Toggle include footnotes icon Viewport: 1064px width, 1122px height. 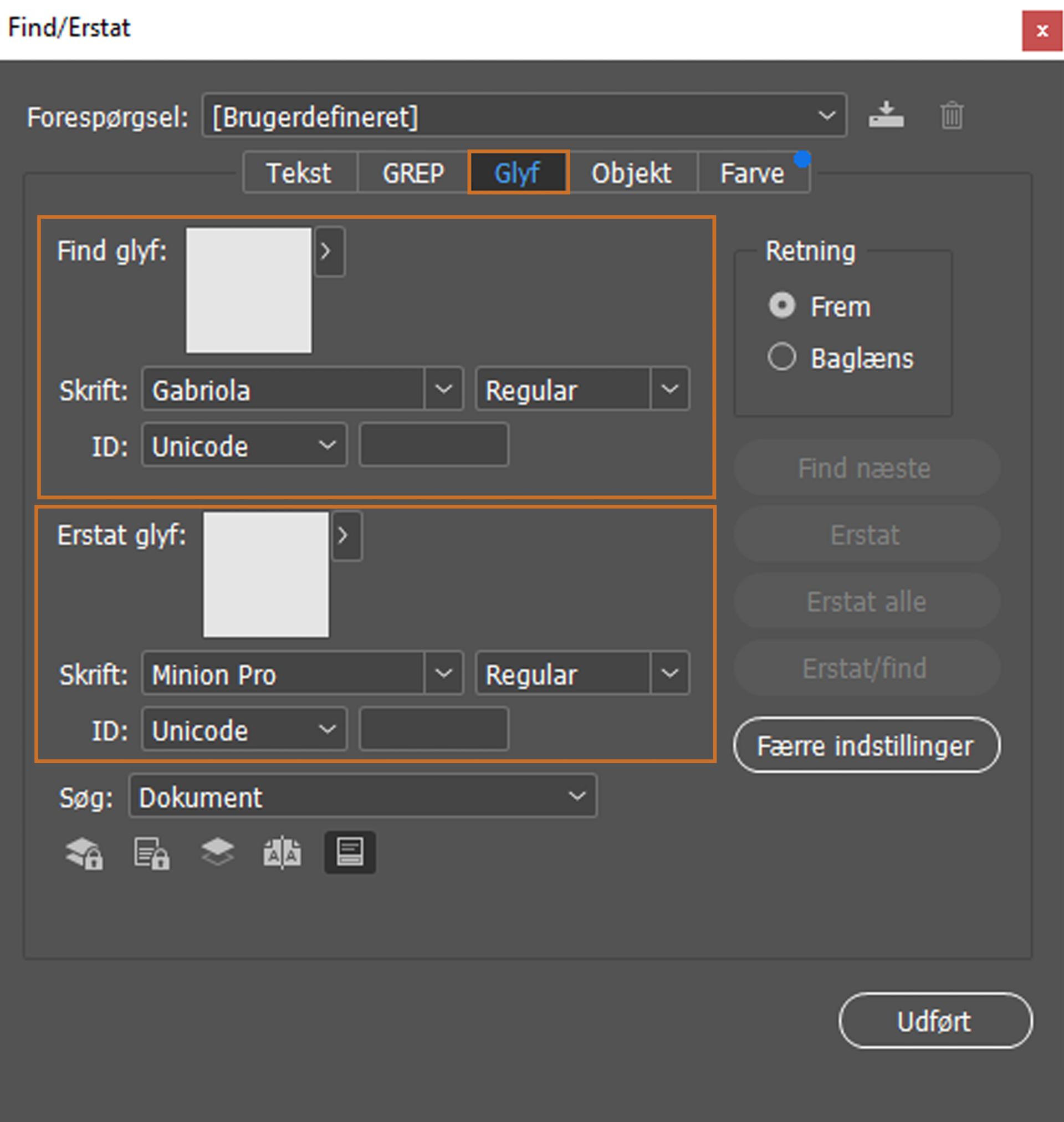[349, 852]
